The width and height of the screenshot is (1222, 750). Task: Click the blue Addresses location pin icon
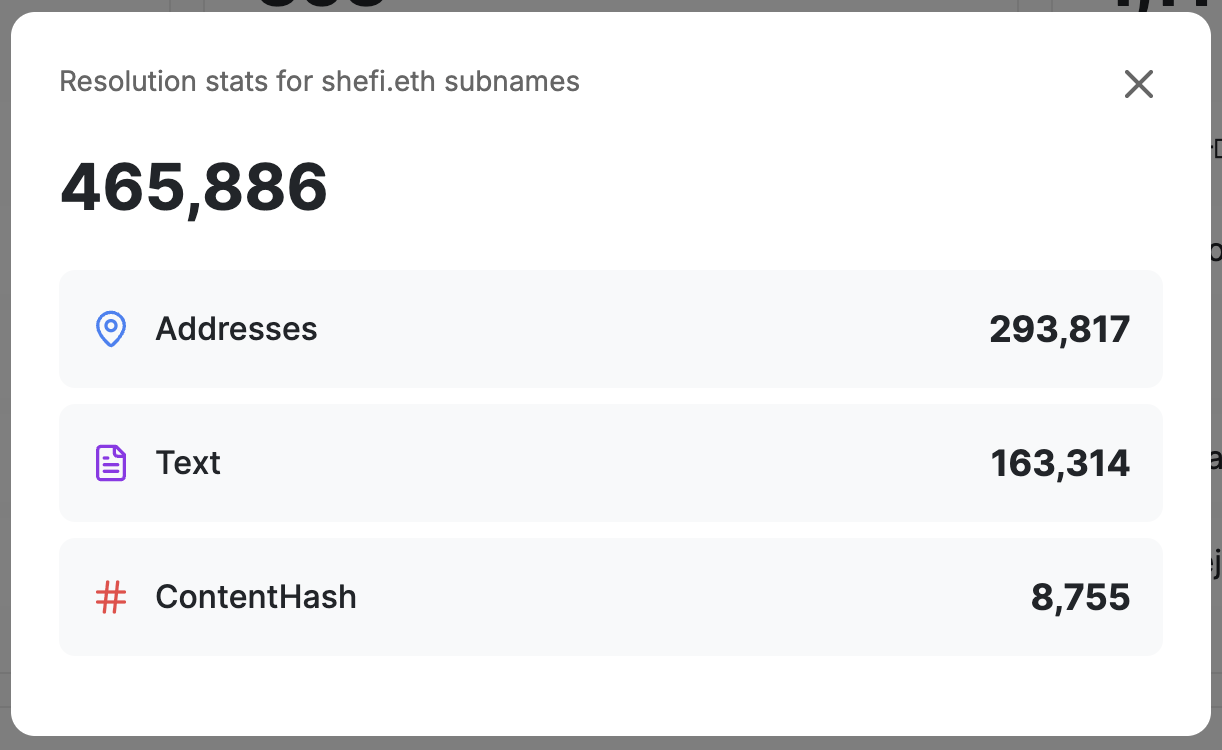[x=110, y=329]
